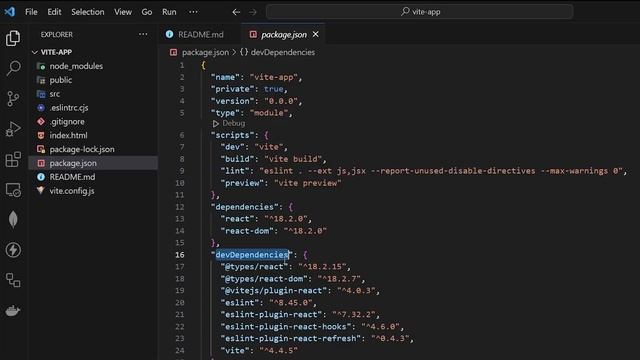
Task: Go forward with the right arrow
Action: 253,12
